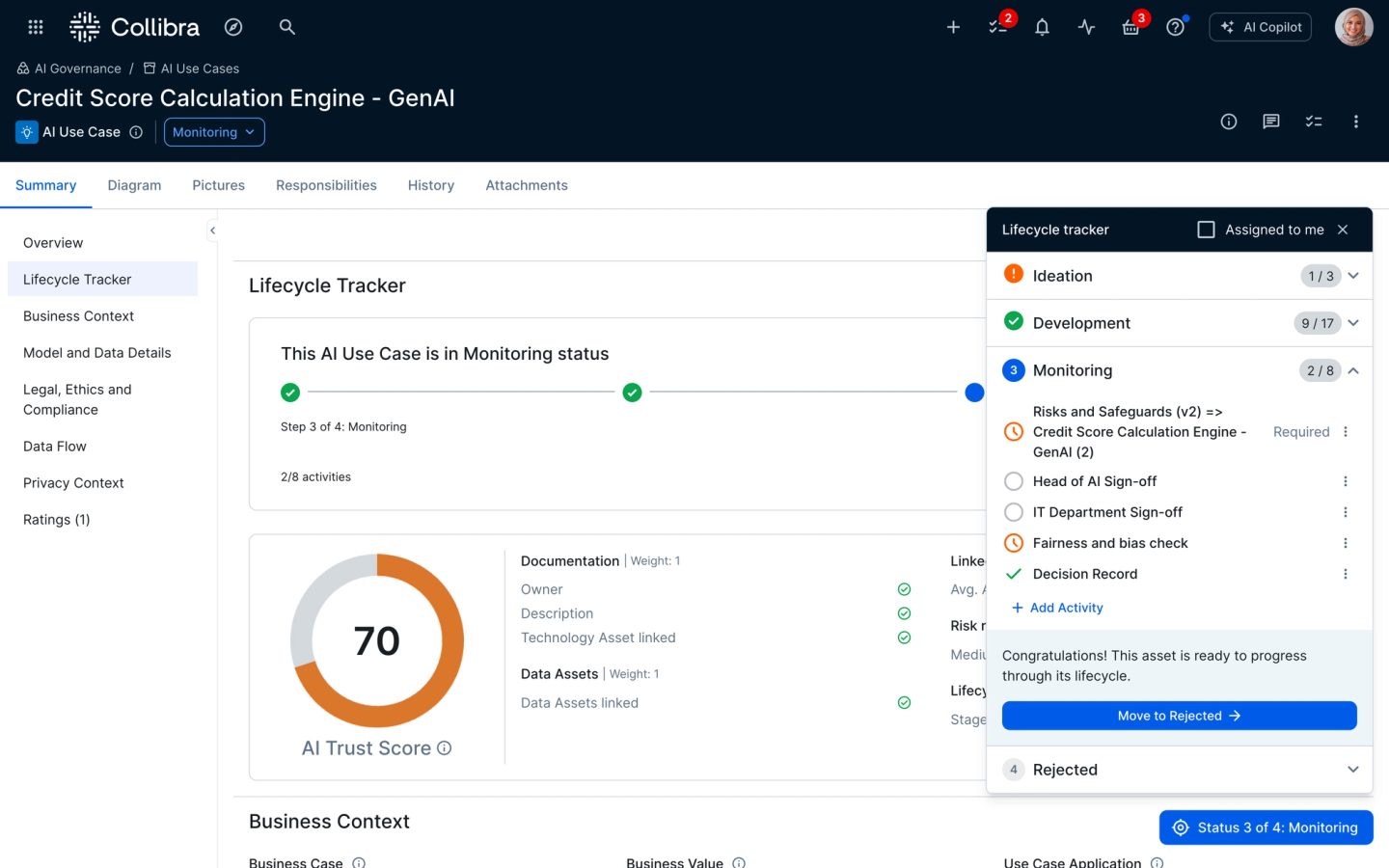The width and height of the screenshot is (1389, 868).
Task: Go to Ratings (1) section
Action: click(x=56, y=520)
